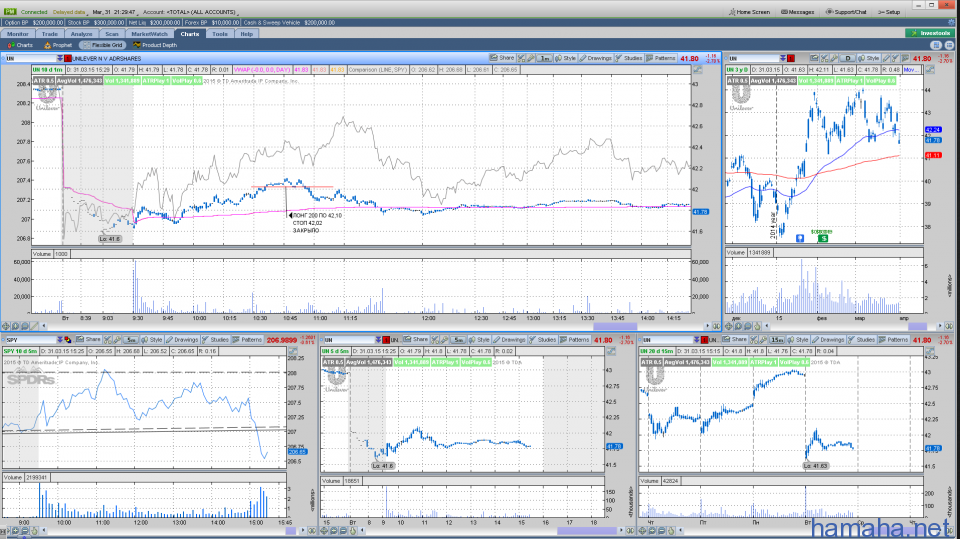The width and height of the screenshot is (960, 539).
Task: Switch to the Tools tab
Action: 220,34
